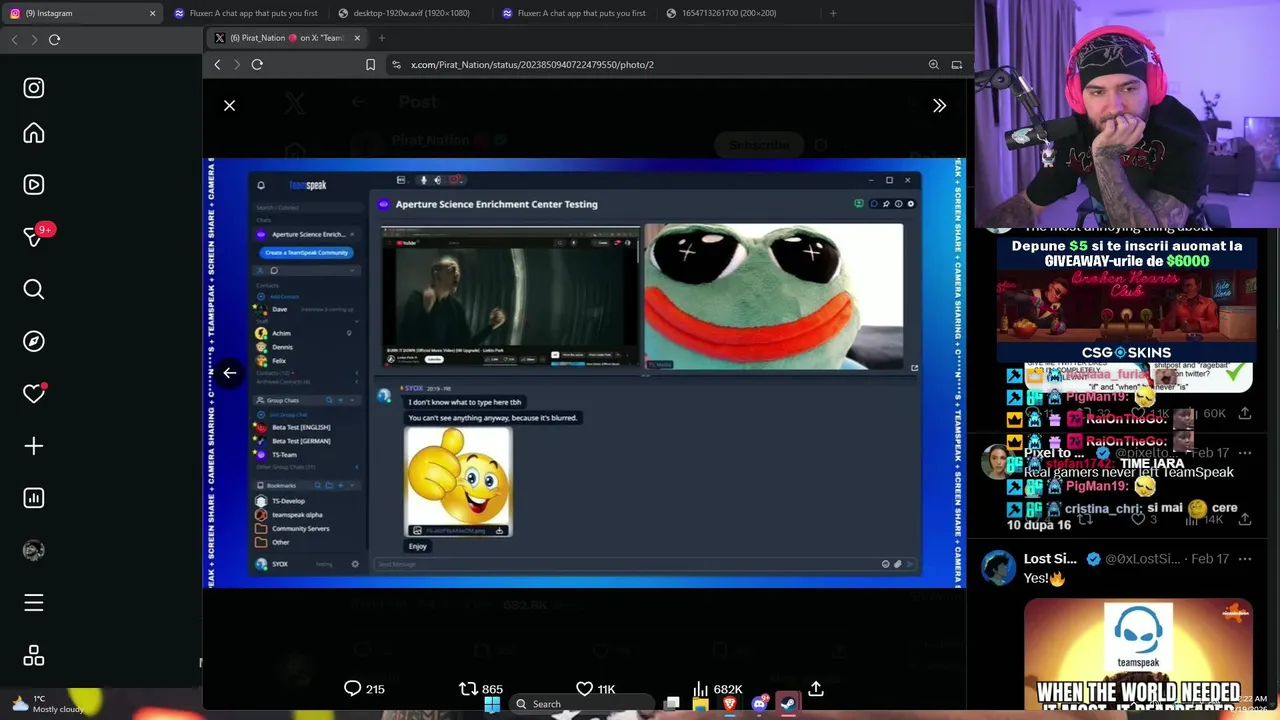The height and width of the screenshot is (720, 1280).
Task: Open a new tab in top tab bar
Action: click(x=833, y=13)
